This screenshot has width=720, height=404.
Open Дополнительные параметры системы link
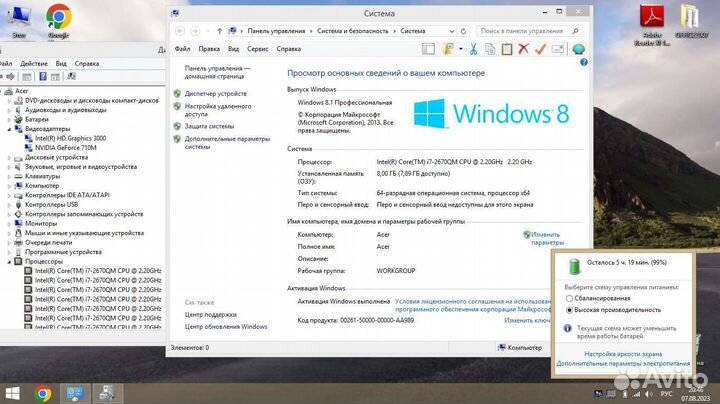click(227, 142)
